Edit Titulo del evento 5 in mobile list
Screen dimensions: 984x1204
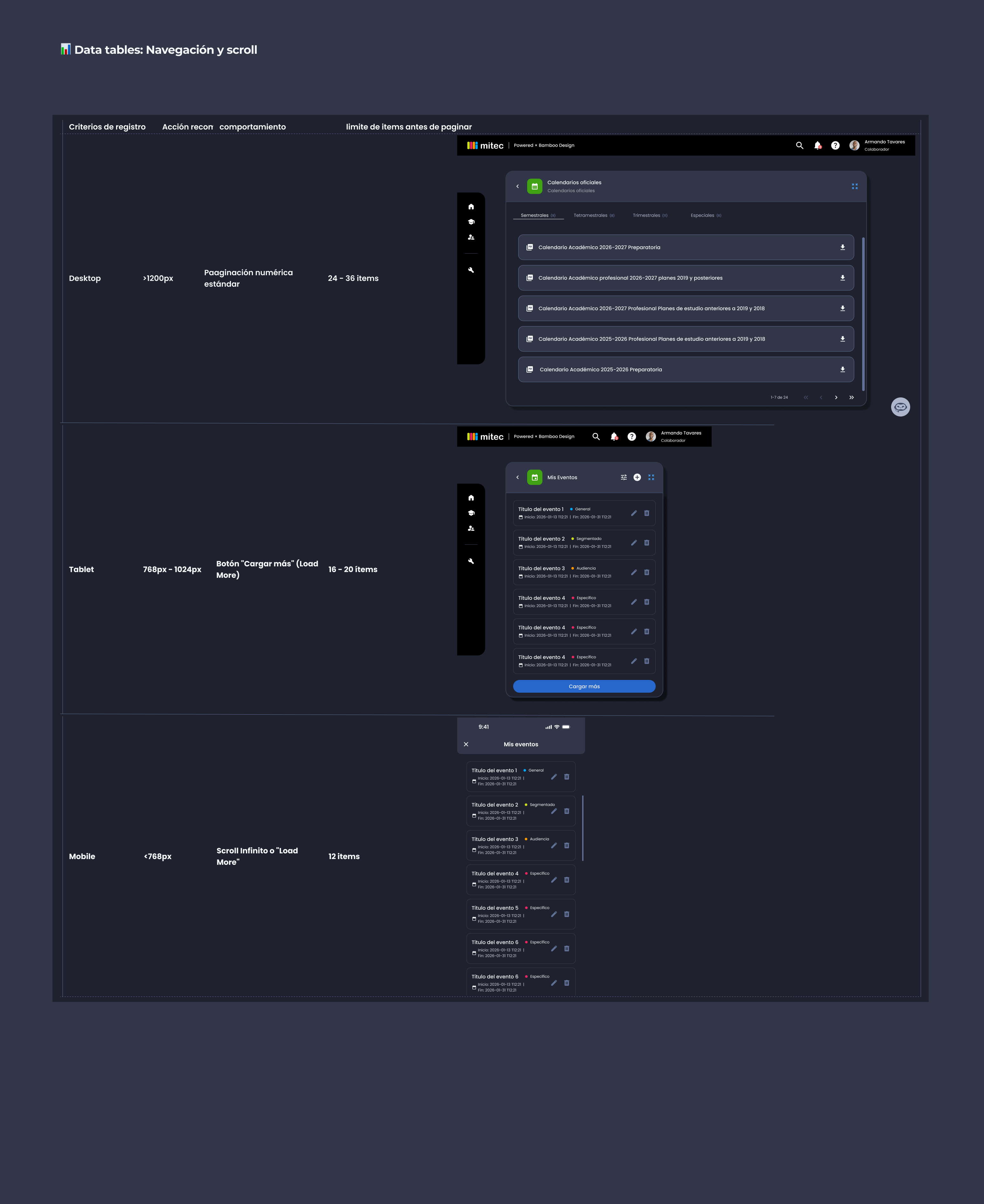(554, 914)
